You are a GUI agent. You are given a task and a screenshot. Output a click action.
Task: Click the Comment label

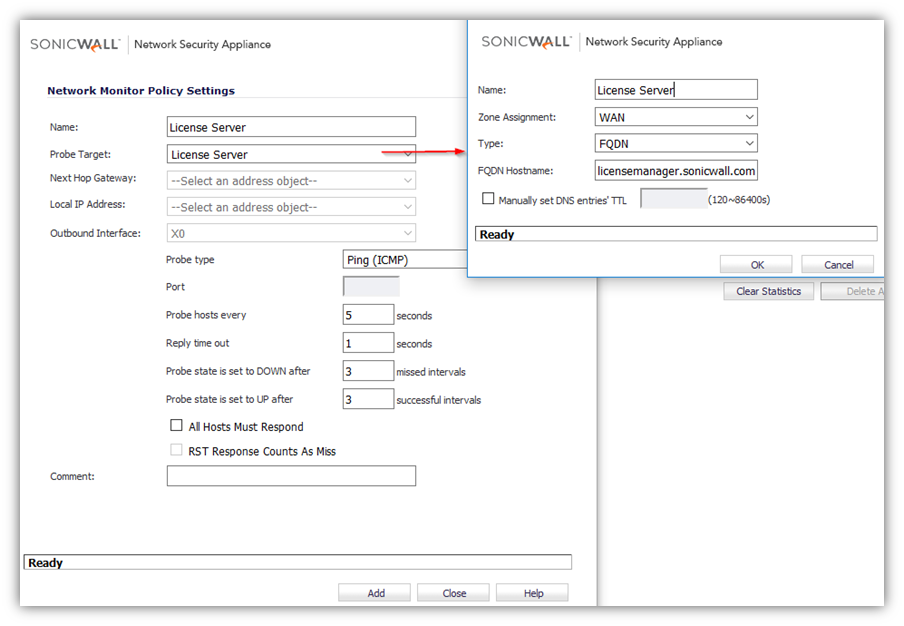click(x=72, y=476)
